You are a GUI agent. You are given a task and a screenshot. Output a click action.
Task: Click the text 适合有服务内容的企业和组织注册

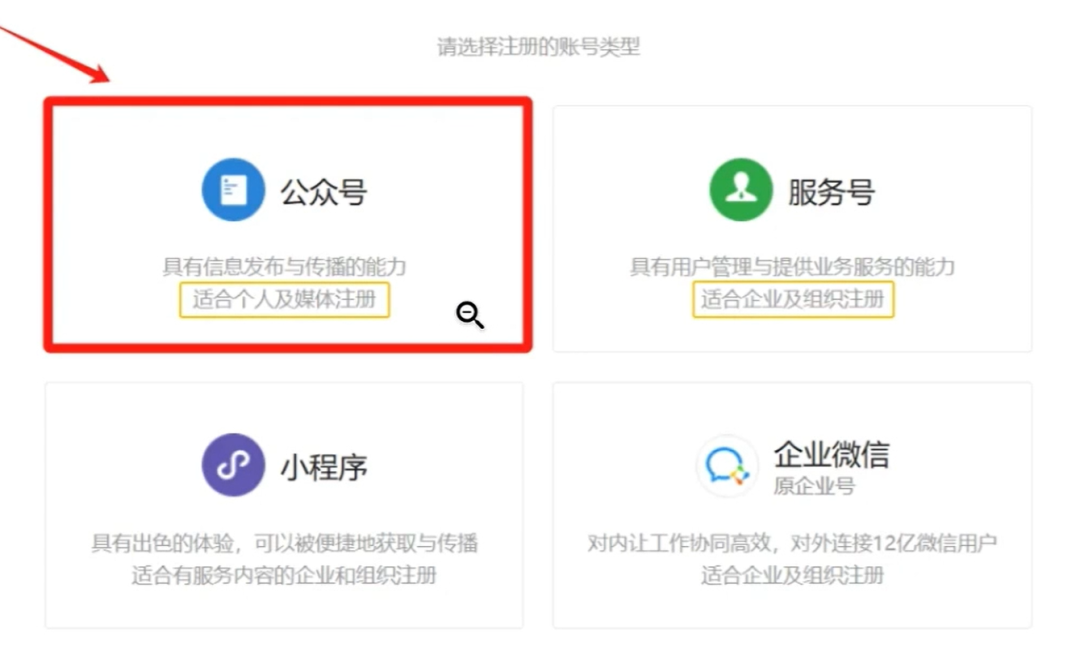point(284,575)
